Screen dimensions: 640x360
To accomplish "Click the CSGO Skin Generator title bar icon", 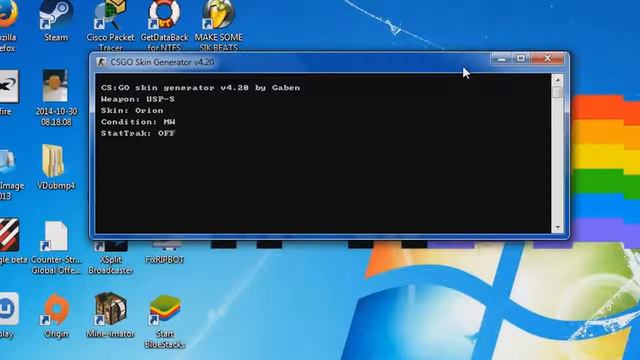I will [101, 62].
